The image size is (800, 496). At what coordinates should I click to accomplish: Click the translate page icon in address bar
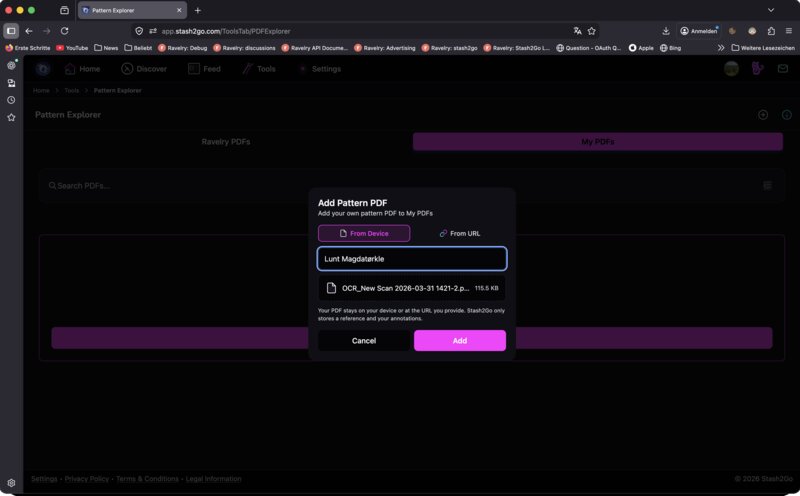tap(577, 31)
